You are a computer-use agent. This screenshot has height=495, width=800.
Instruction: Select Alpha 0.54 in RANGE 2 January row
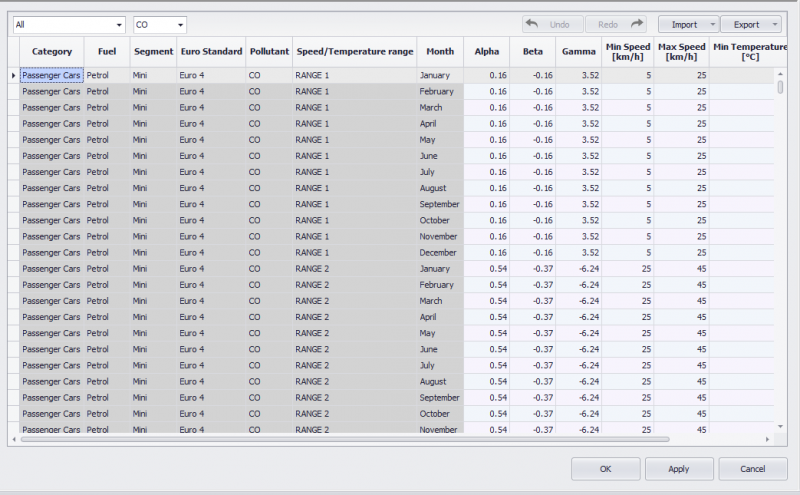[x=487, y=269]
